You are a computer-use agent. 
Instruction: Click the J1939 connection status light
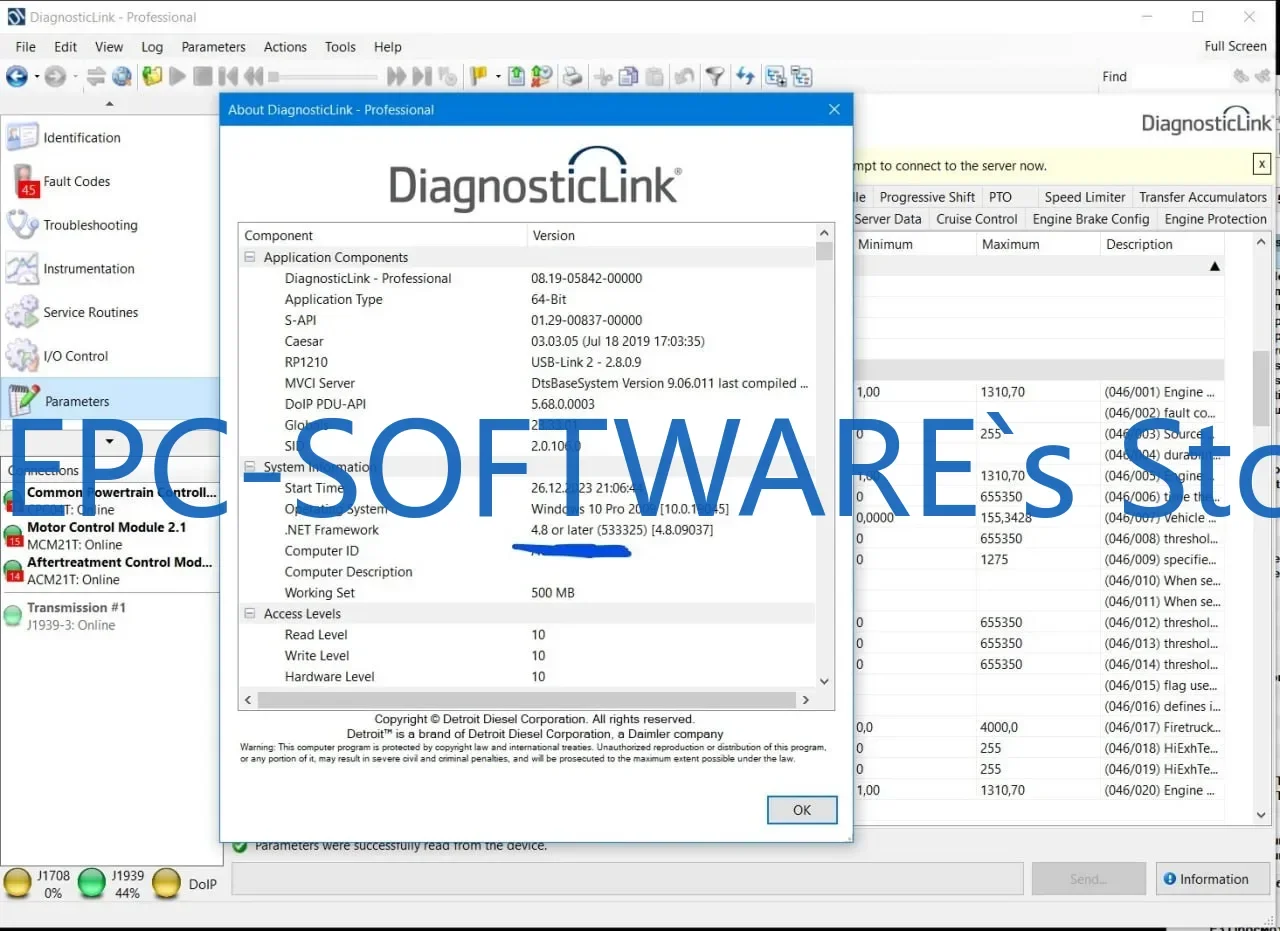(92, 883)
